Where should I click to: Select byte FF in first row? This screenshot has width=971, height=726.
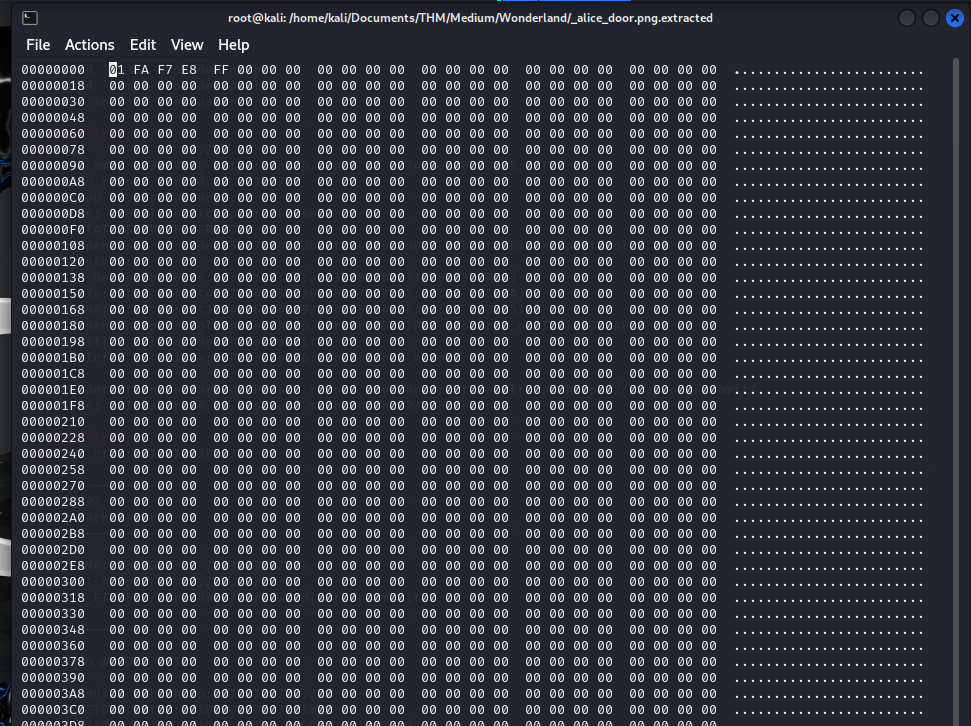point(221,70)
